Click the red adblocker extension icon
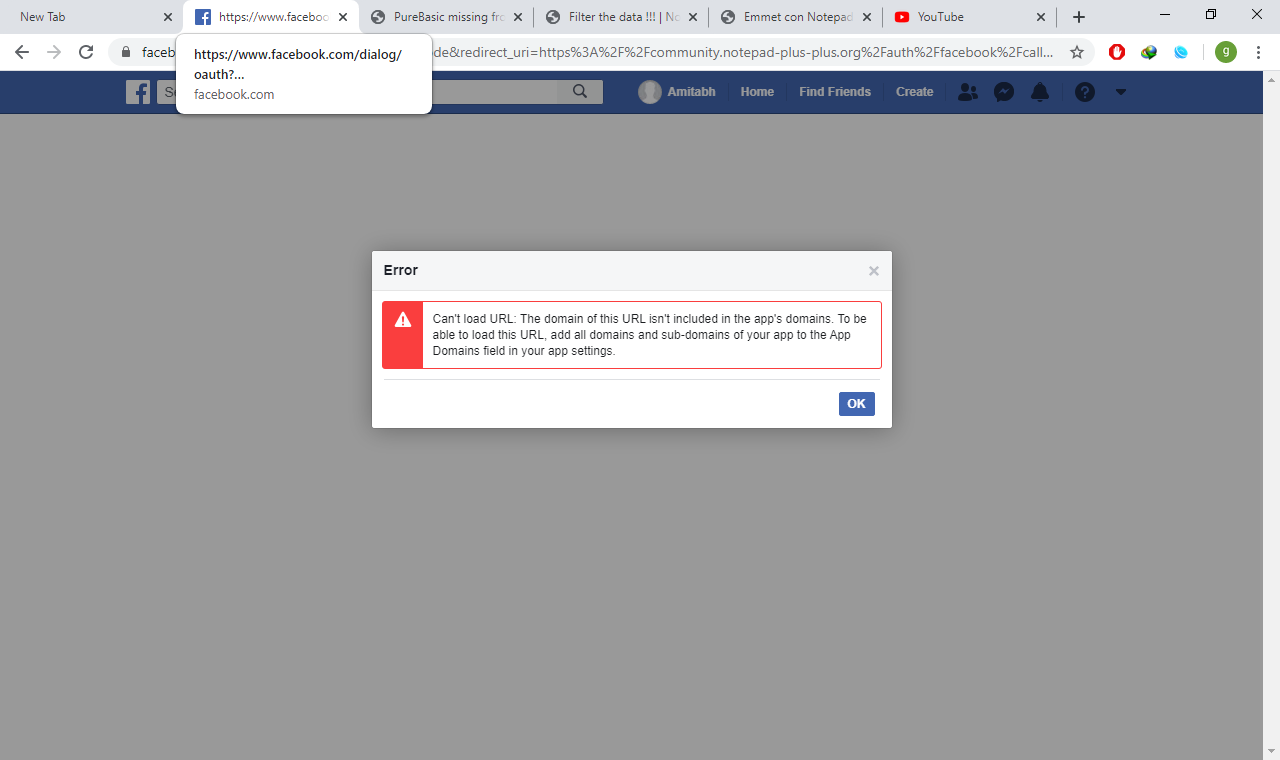The height and width of the screenshot is (760, 1280). 1117,52
